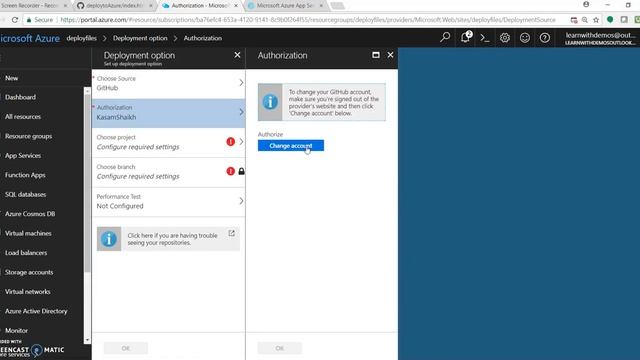
Task: Open Azure Active Directory in the sidebar
Action: [x=36, y=311]
